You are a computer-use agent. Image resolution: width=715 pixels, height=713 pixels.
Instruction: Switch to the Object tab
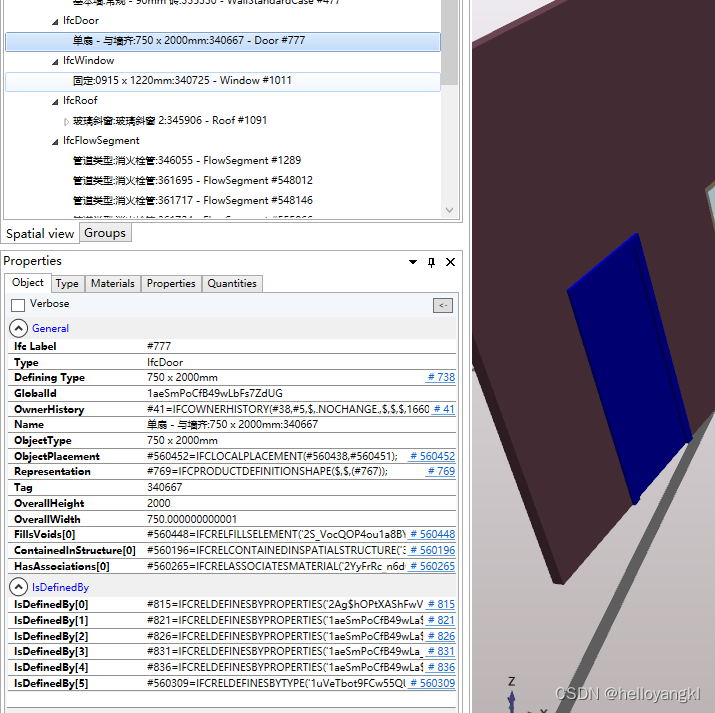28,283
